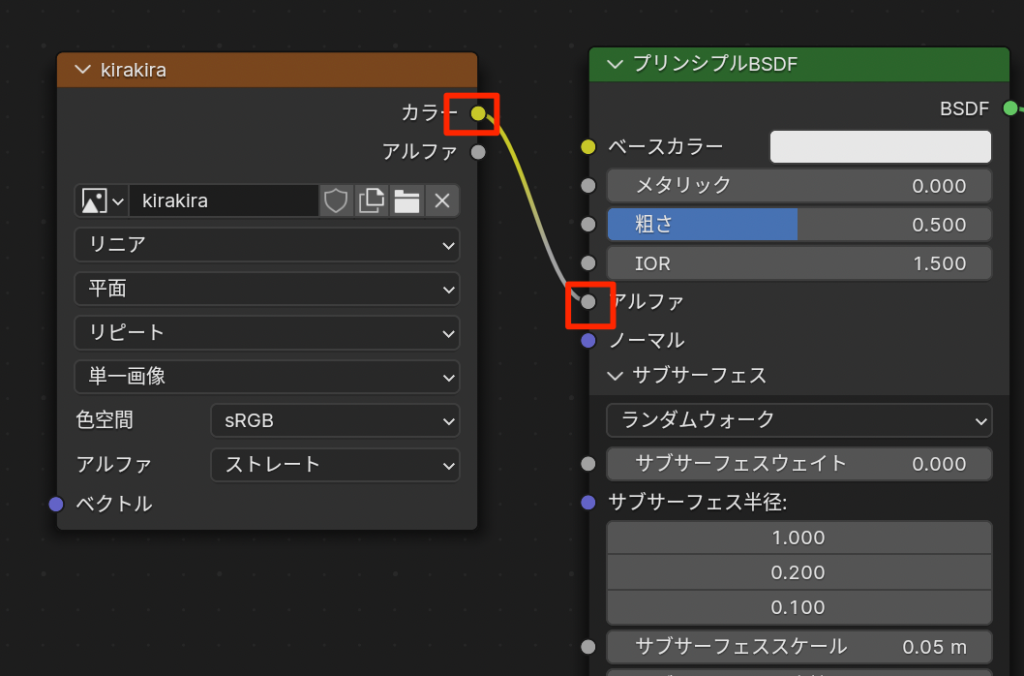Click the gray アルファ output socket on kirakira
The width and height of the screenshot is (1024, 676).
[x=478, y=152]
